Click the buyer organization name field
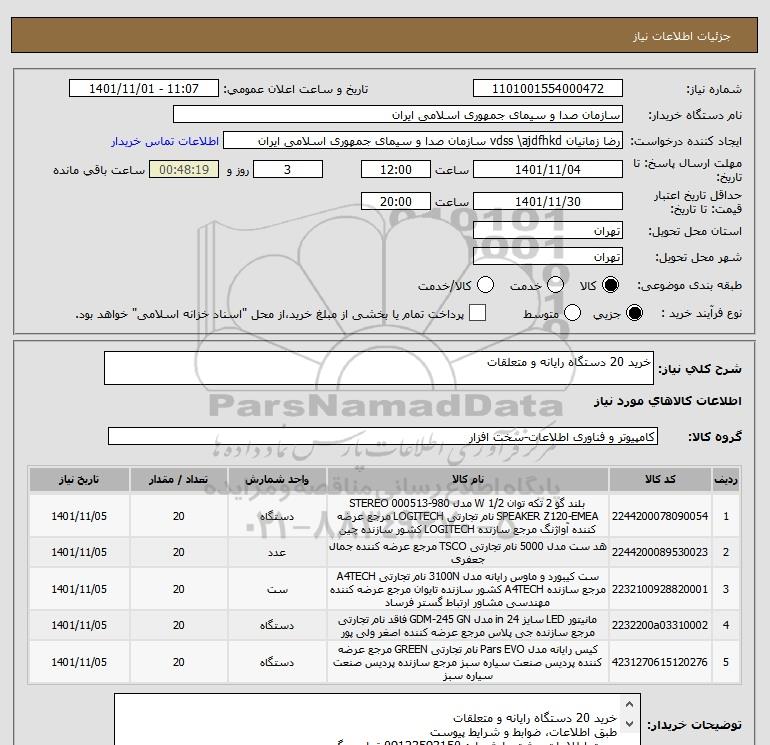 (x=398, y=115)
